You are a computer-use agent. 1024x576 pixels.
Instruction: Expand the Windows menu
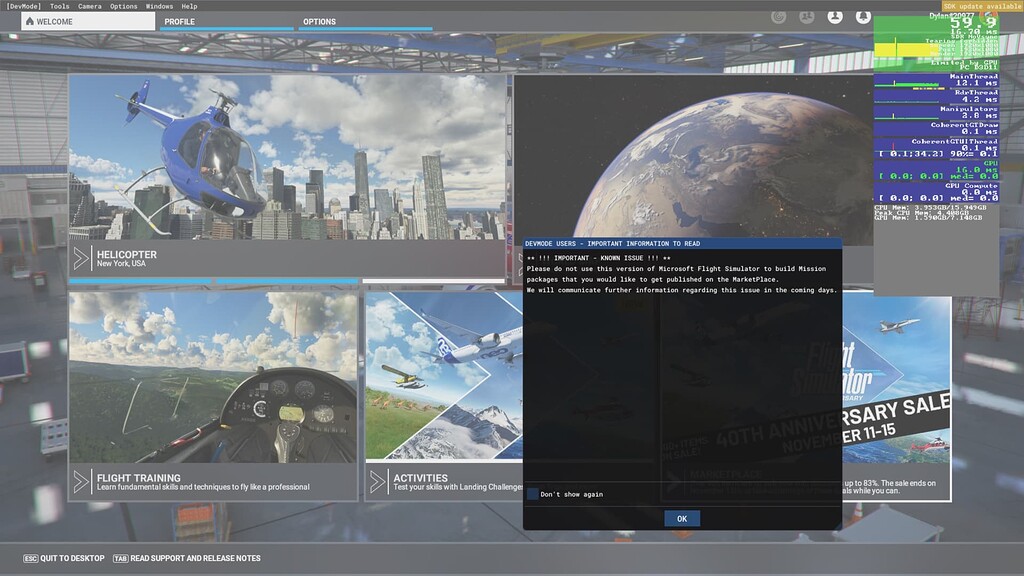(x=159, y=6)
